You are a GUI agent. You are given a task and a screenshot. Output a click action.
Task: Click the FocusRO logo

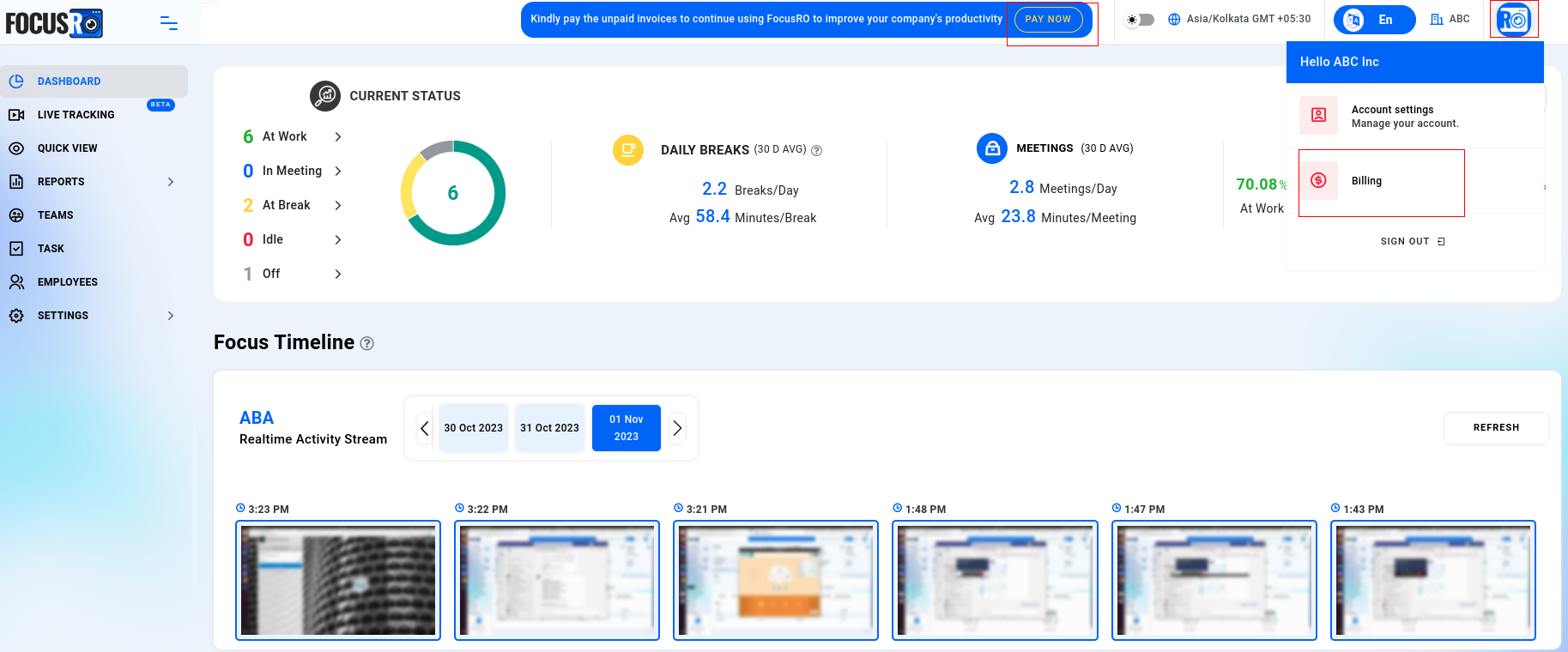tap(54, 23)
